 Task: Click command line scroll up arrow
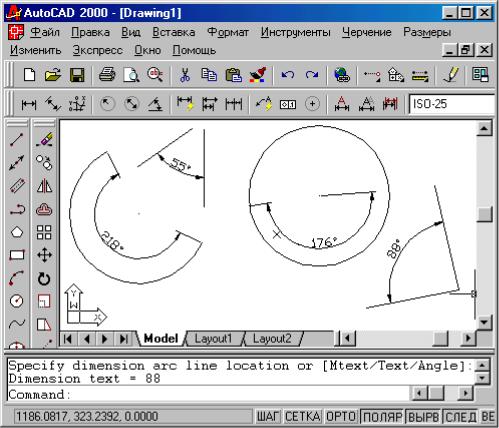coord(482,366)
